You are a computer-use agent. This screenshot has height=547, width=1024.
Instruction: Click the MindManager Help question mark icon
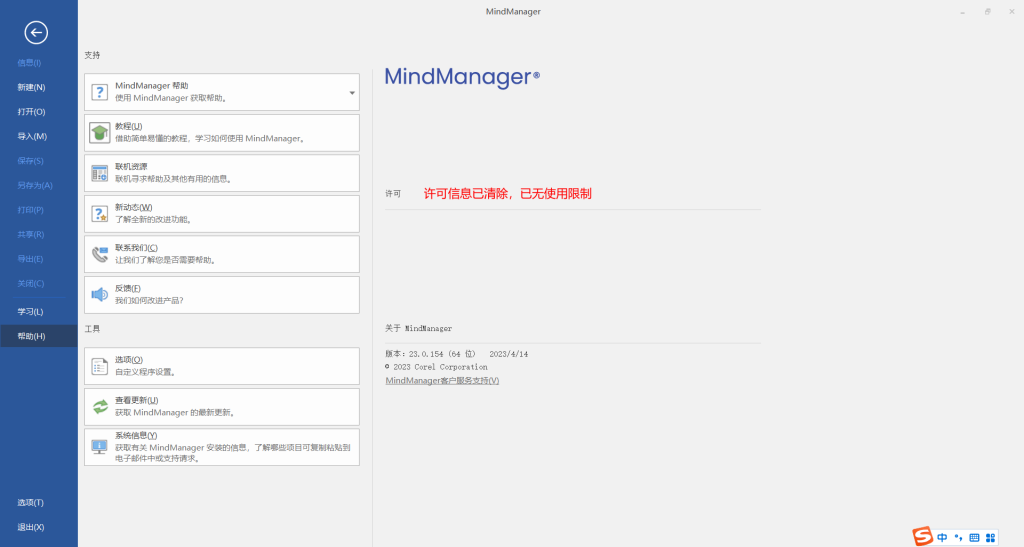click(99, 92)
